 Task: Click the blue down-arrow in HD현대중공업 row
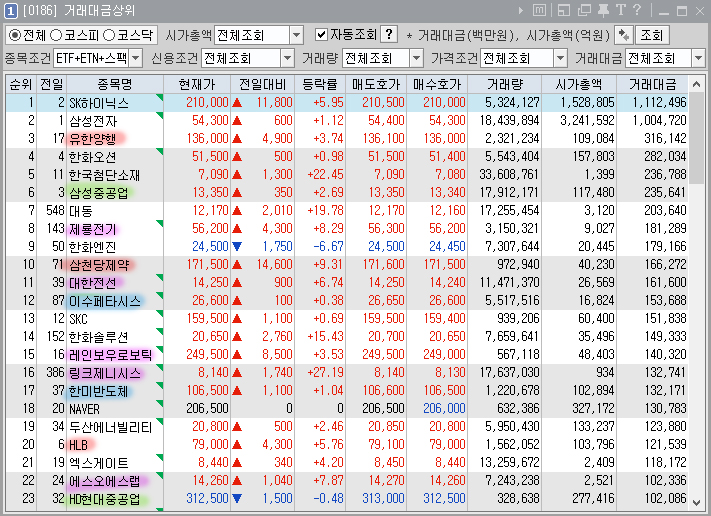(x=237, y=498)
